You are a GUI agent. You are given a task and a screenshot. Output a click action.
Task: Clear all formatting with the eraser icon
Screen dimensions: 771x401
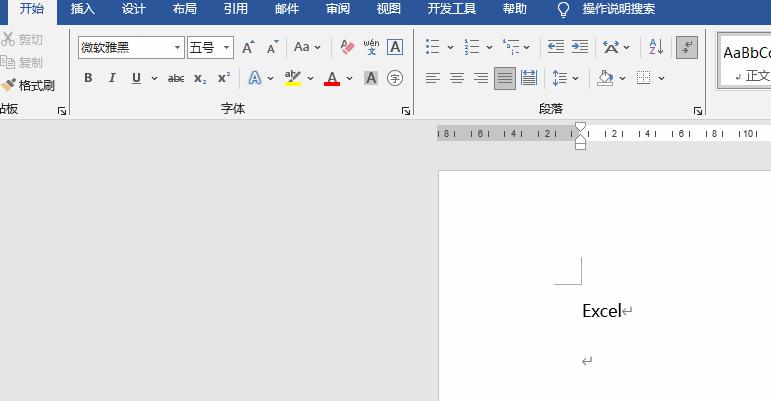tap(347, 47)
